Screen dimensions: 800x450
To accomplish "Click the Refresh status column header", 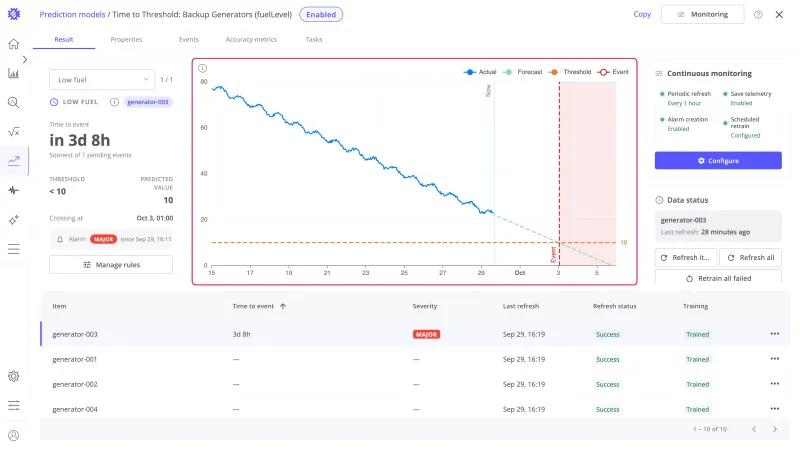I will click(614, 306).
